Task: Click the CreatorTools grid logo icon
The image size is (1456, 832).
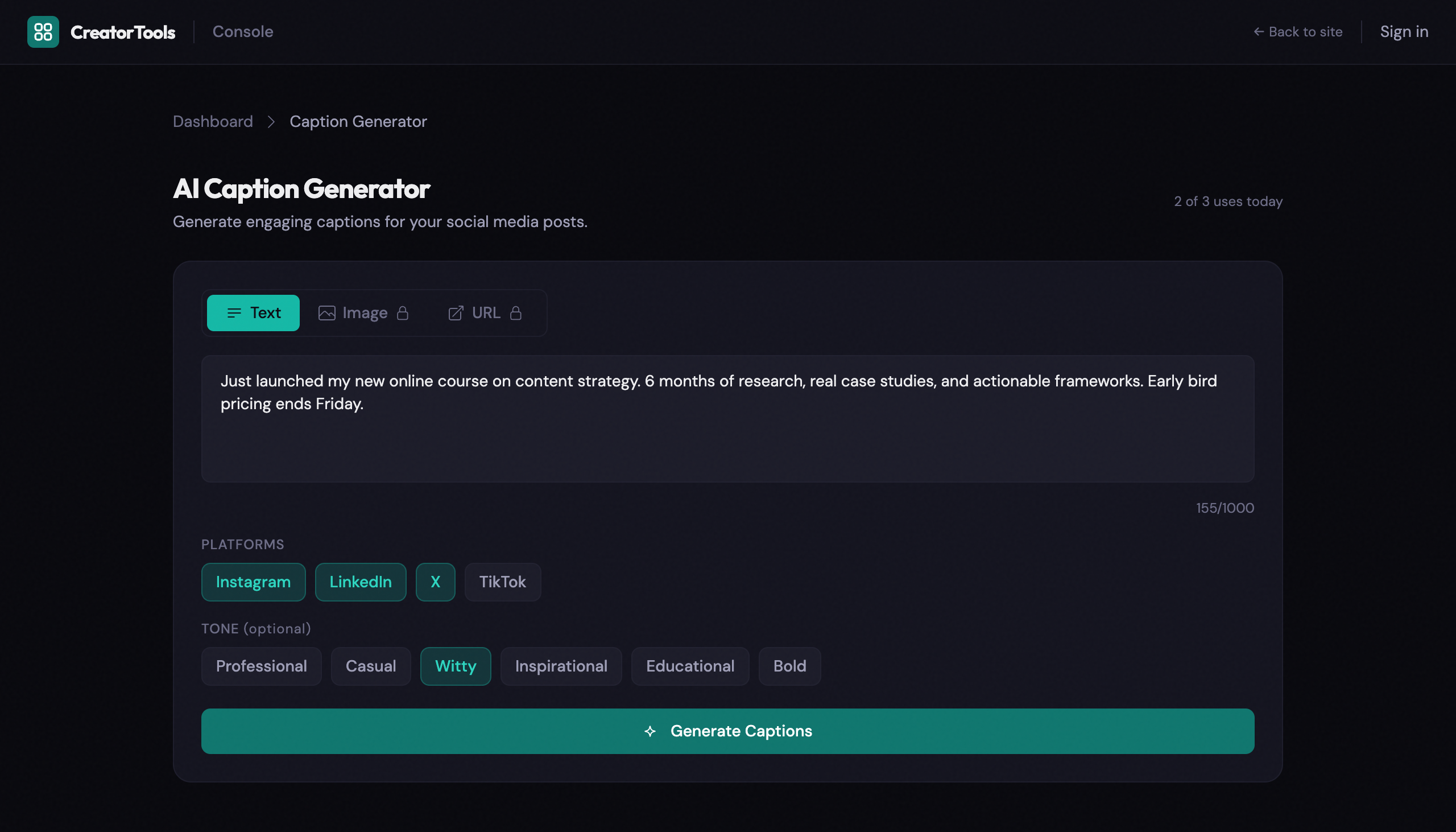Action: tap(43, 31)
